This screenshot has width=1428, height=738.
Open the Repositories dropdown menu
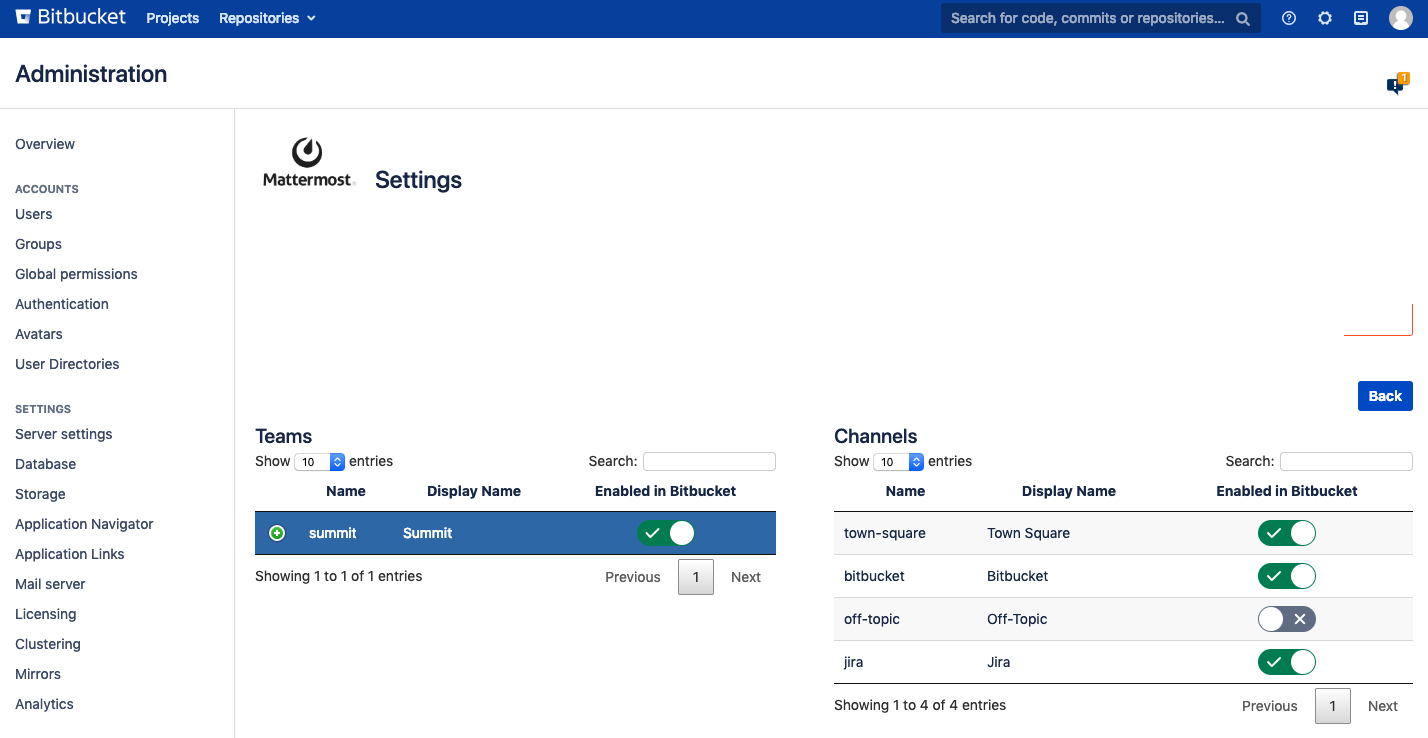tap(267, 18)
